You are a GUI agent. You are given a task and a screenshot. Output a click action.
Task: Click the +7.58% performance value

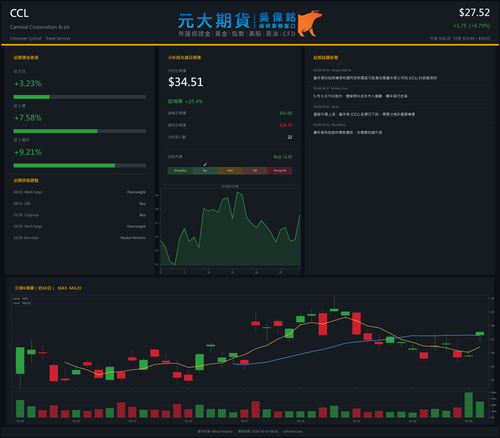click(28, 118)
